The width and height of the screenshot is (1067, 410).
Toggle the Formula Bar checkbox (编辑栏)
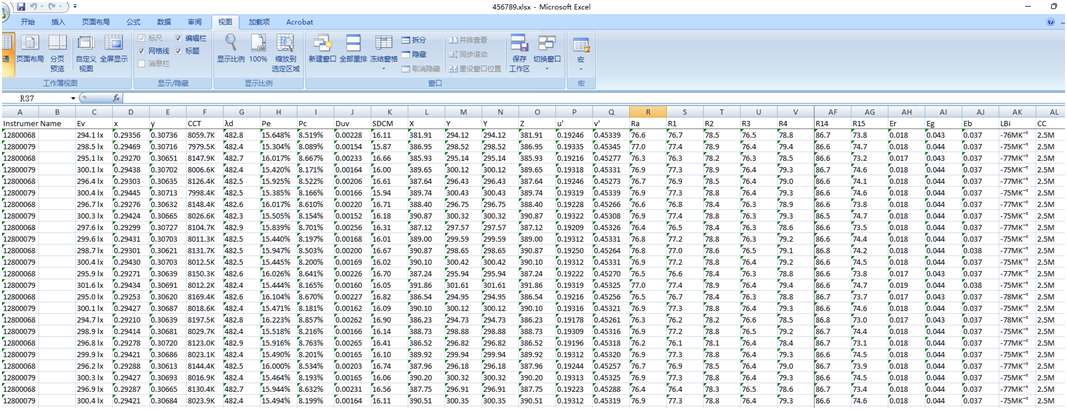180,37
